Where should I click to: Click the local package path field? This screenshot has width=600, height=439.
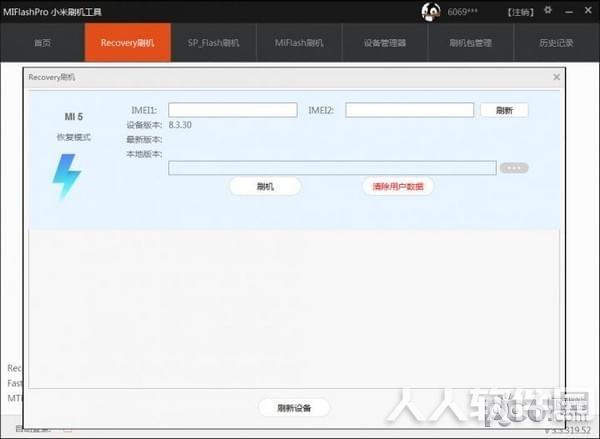(x=332, y=168)
